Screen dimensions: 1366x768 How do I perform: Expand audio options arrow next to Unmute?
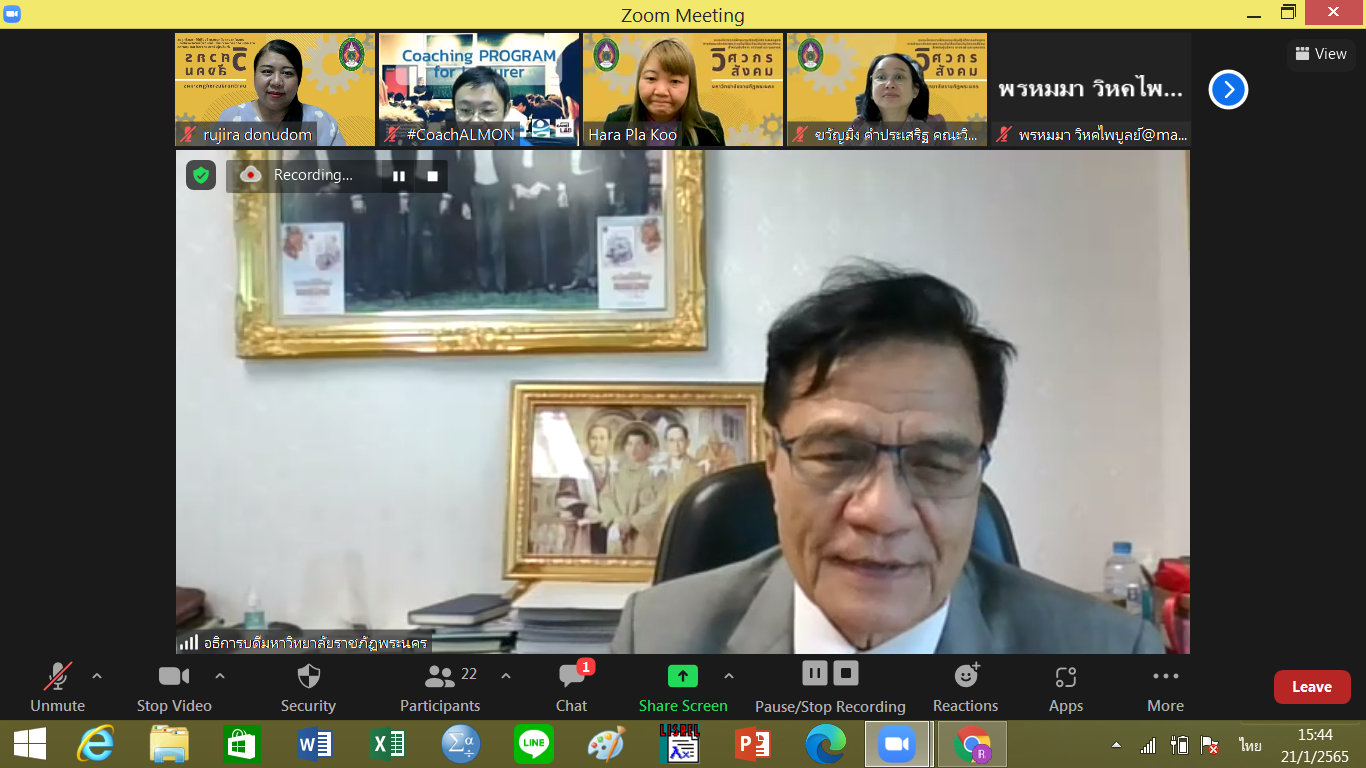(97, 677)
